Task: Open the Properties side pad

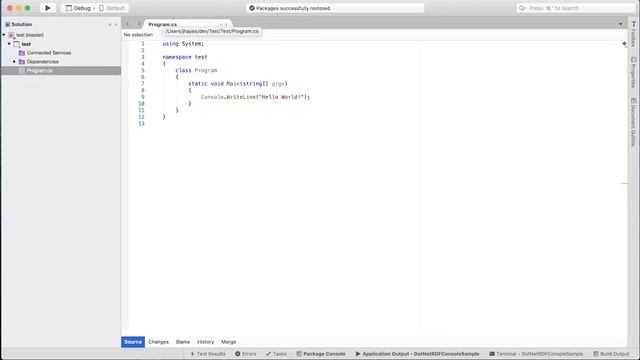Action: click(x=633, y=73)
